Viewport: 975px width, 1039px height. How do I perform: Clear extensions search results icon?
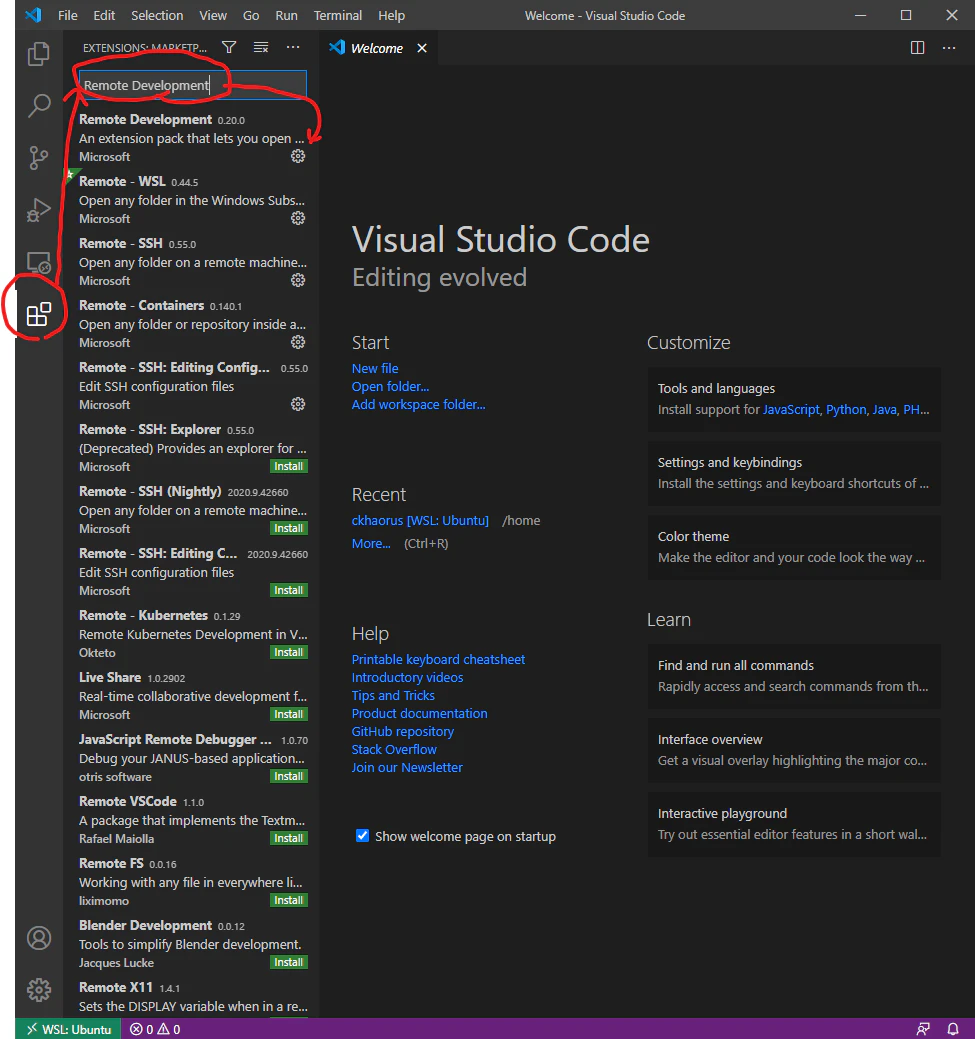261,47
